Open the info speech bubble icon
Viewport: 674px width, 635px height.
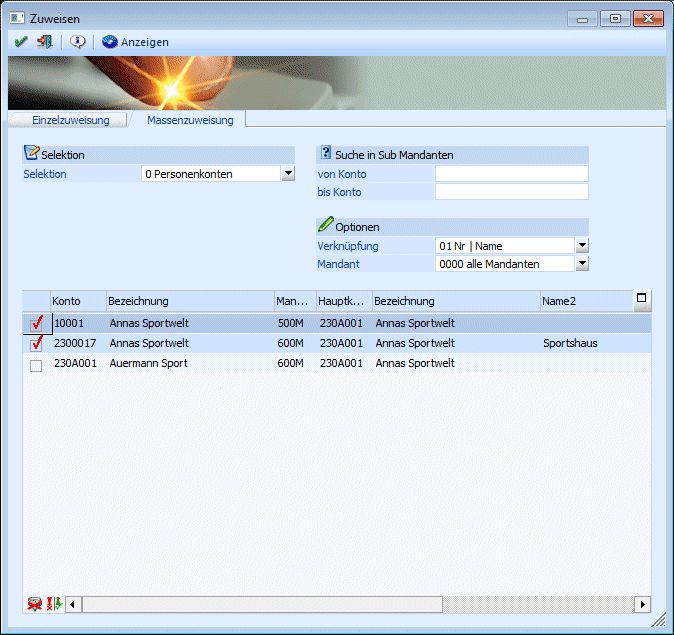(x=77, y=42)
